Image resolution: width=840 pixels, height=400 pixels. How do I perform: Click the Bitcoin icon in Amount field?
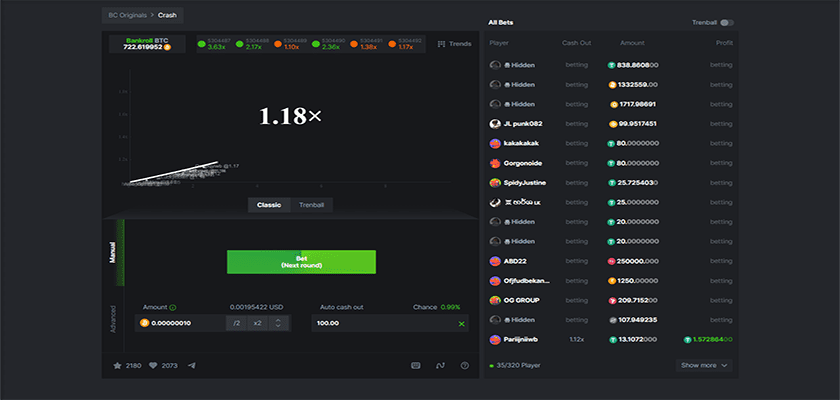pyautogui.click(x=144, y=323)
